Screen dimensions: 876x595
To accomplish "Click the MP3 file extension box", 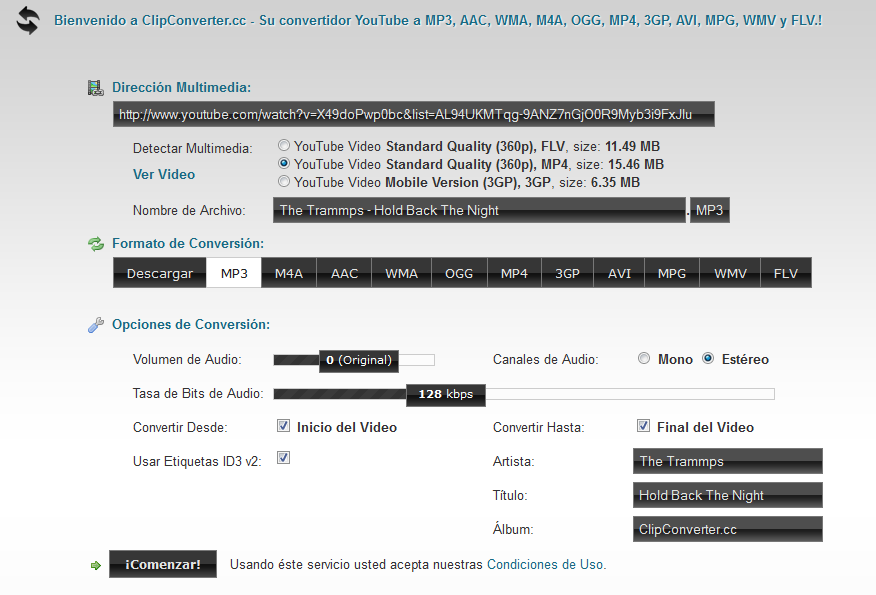I will click(x=710, y=210).
